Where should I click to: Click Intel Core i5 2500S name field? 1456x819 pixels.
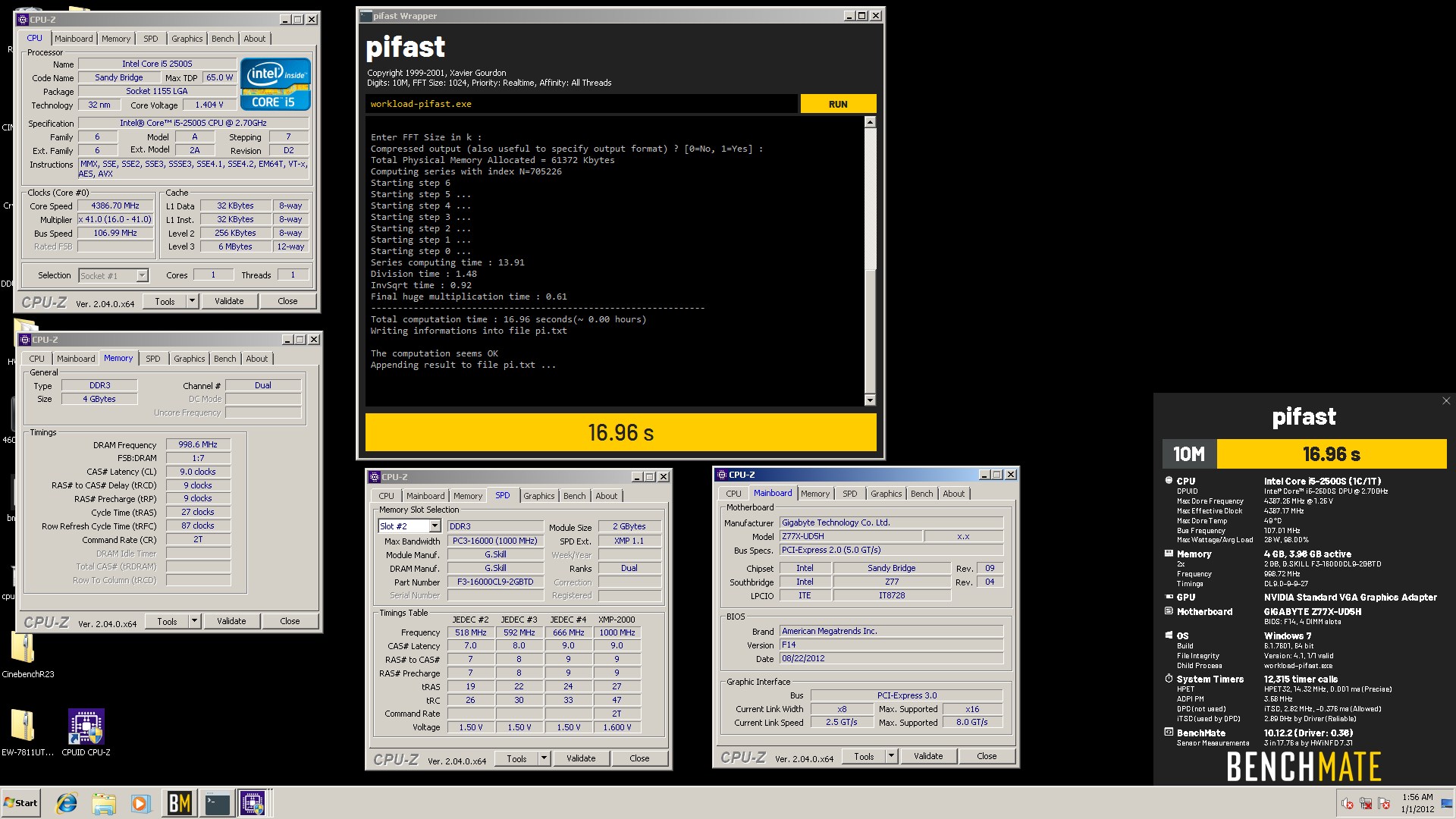click(x=157, y=64)
